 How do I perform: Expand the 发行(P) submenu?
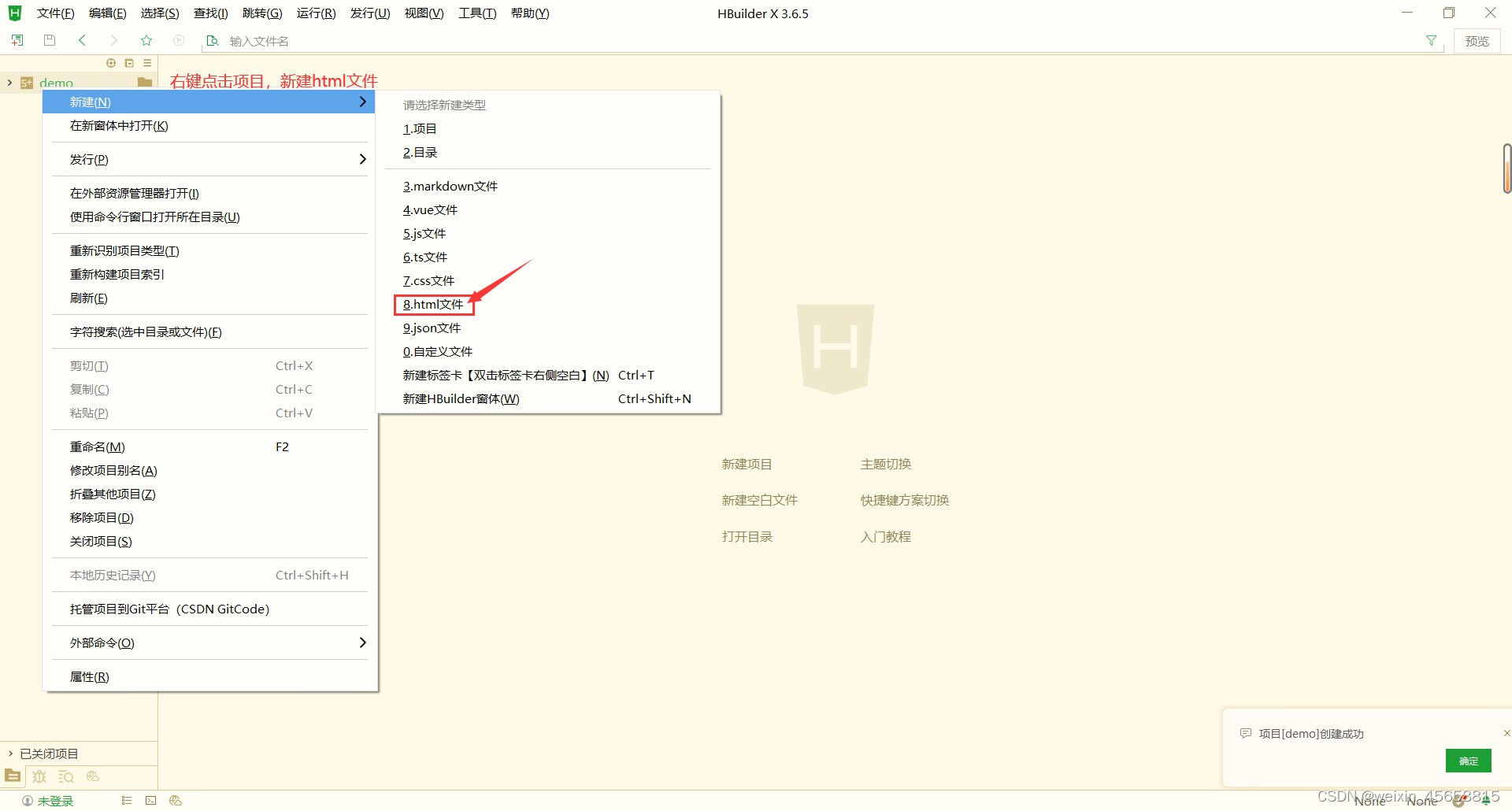tap(210, 159)
